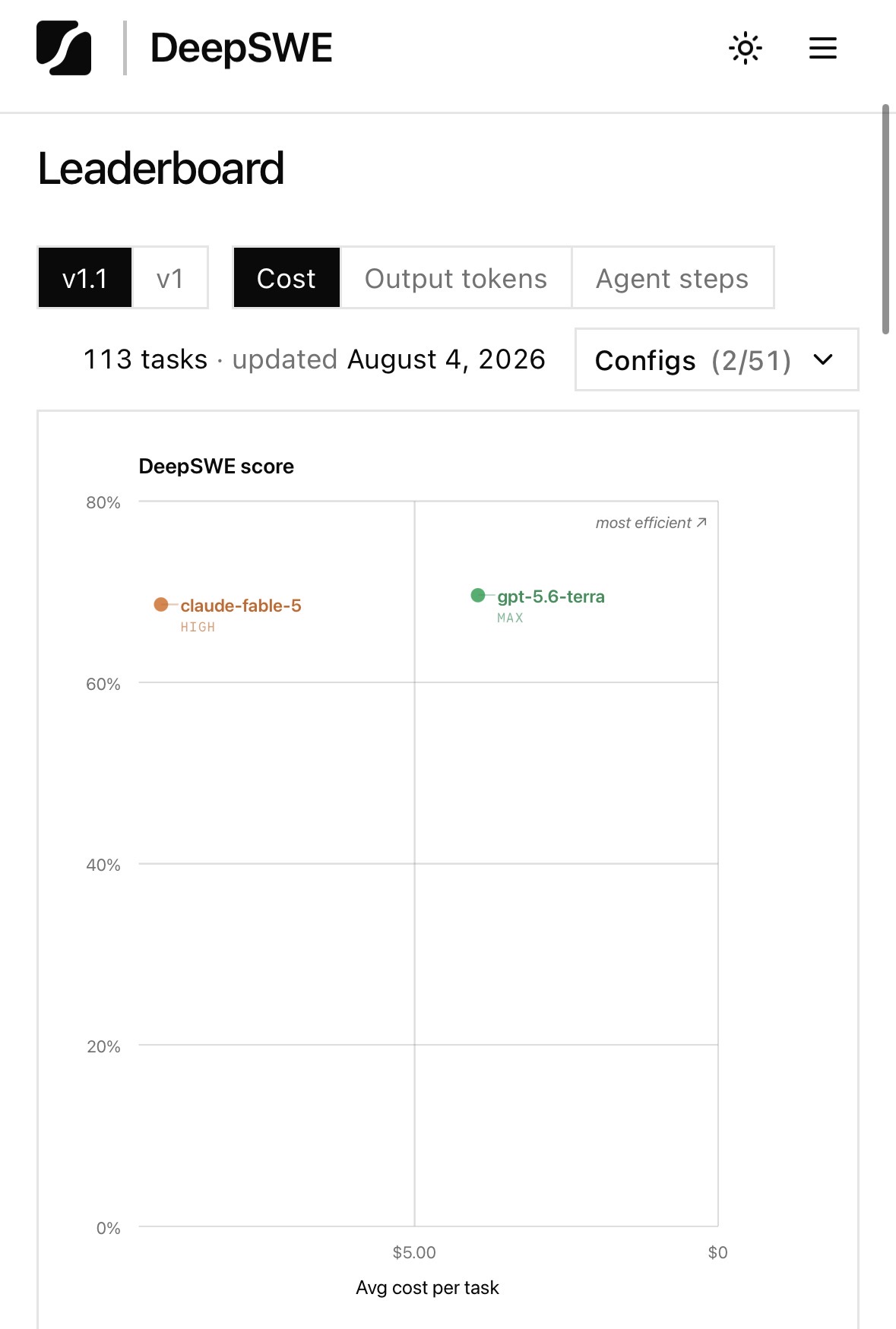
Task: Select the v1.1 version toggle
Action: 85,278
